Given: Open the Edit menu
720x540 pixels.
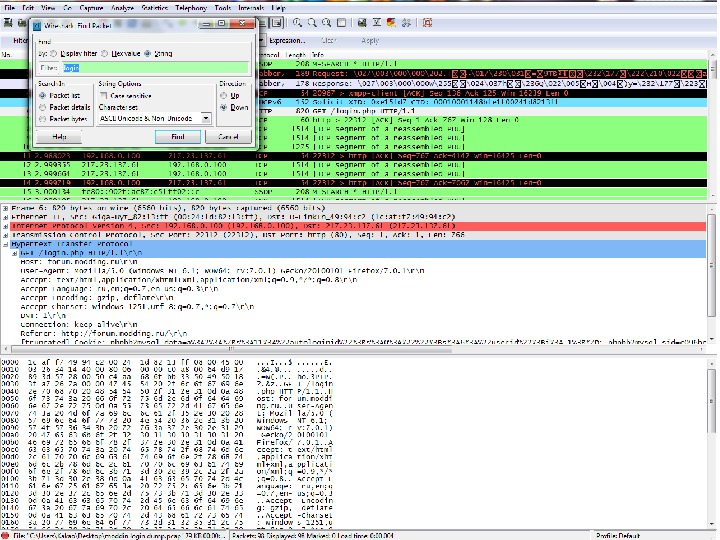Looking at the screenshot, I should pos(28,8).
